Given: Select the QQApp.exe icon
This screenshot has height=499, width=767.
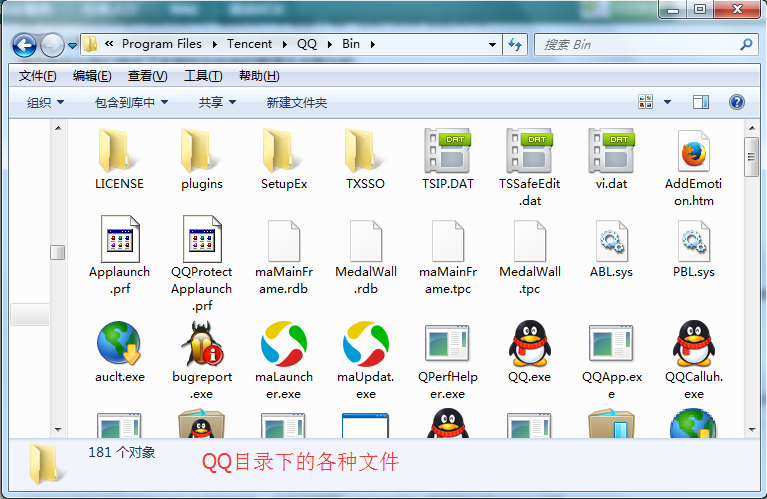Looking at the screenshot, I should click(x=611, y=343).
